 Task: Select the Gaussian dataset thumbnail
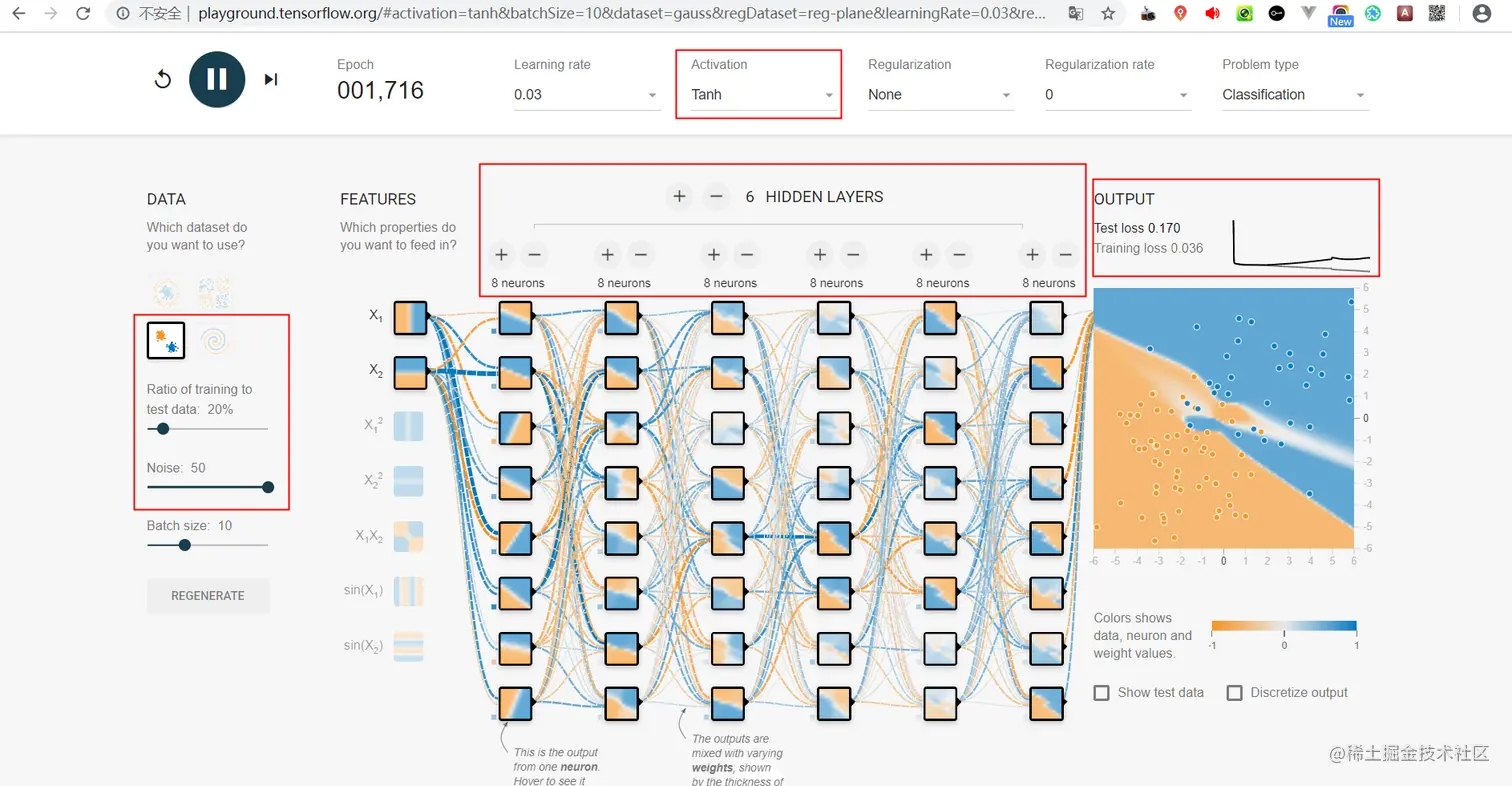click(x=166, y=341)
